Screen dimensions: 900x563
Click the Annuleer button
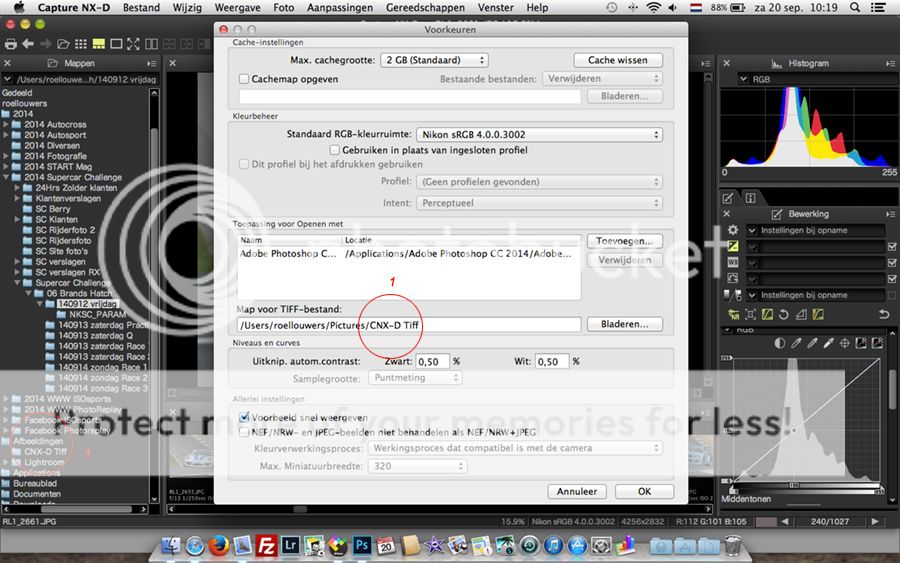point(577,491)
